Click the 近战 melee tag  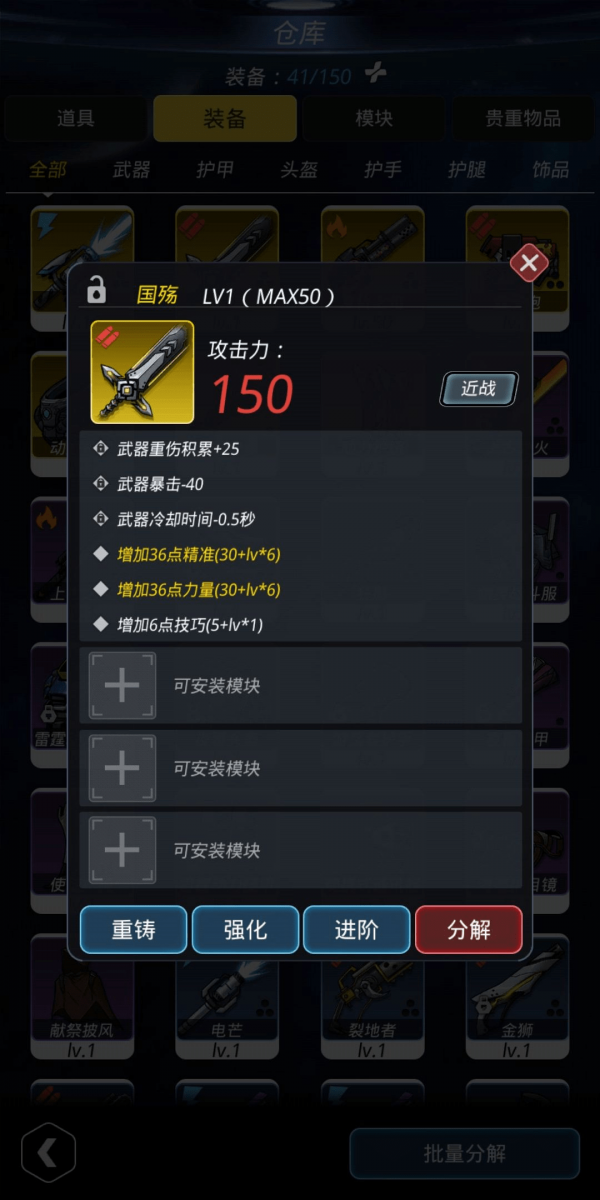tap(479, 389)
